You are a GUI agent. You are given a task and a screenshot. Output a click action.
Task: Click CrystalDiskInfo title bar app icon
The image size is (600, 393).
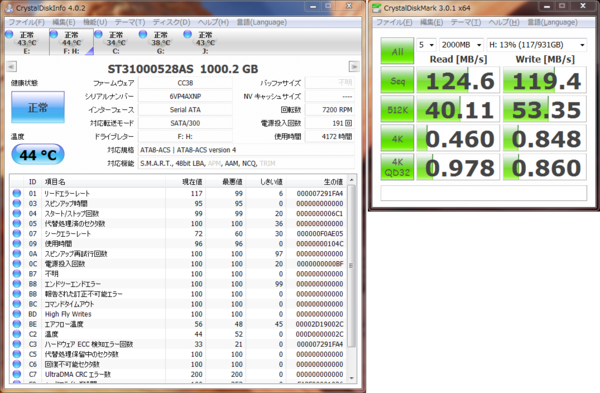click(9, 8)
